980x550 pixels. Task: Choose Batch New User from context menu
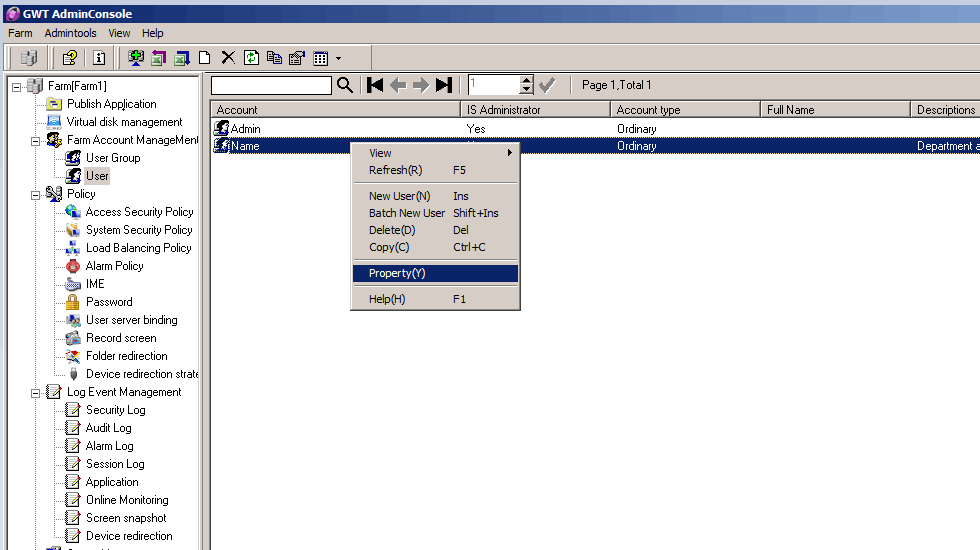[406, 213]
